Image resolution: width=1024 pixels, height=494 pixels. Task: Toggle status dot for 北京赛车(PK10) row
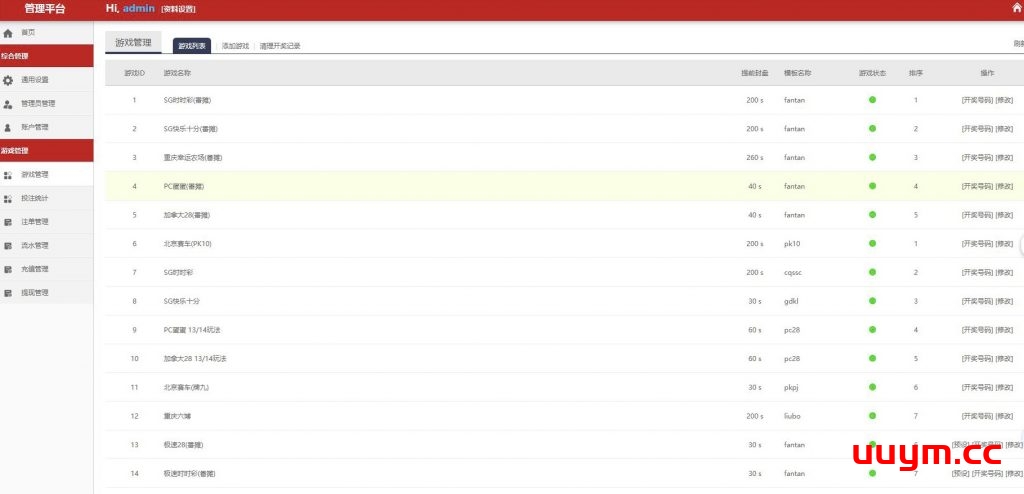pyautogui.click(x=872, y=244)
